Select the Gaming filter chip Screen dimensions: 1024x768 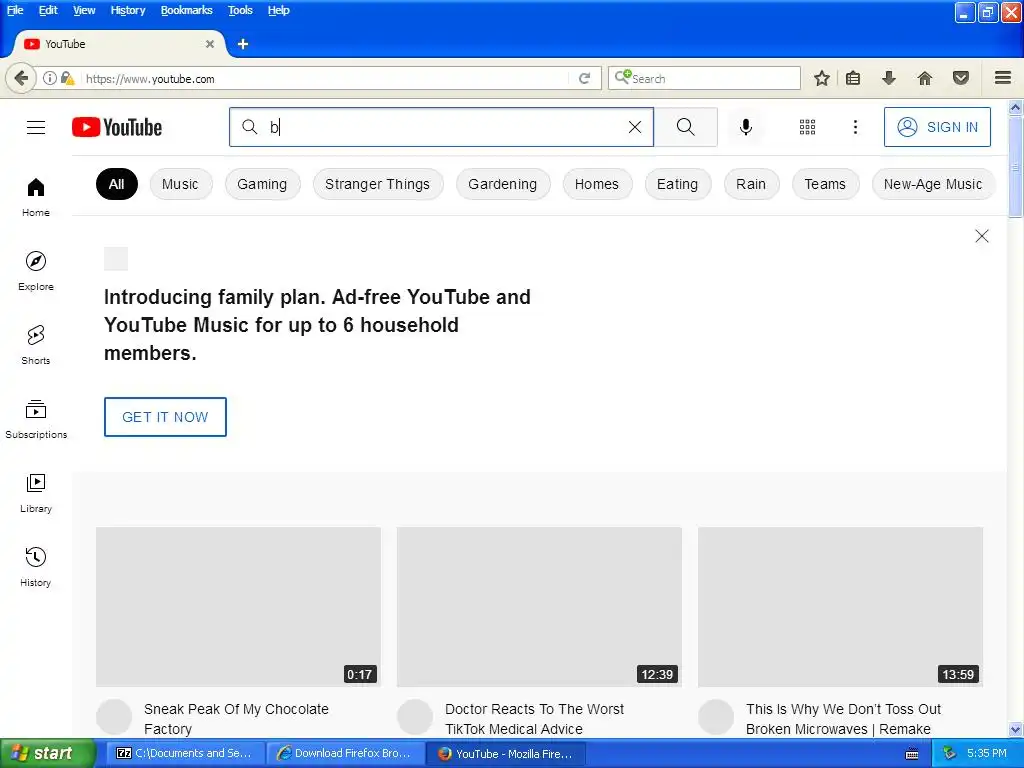[x=262, y=184]
